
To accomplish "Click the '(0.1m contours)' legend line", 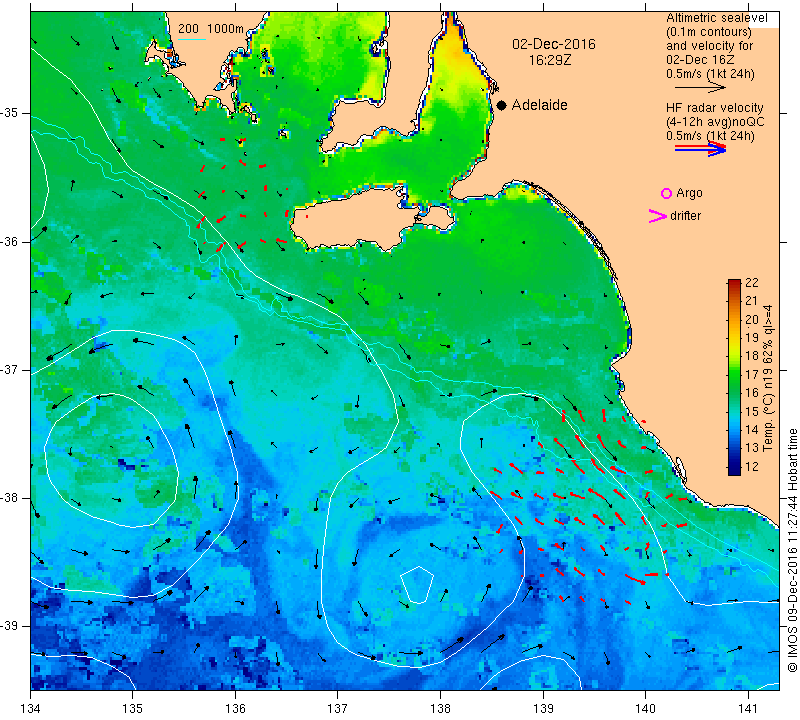I will click(x=709, y=32).
